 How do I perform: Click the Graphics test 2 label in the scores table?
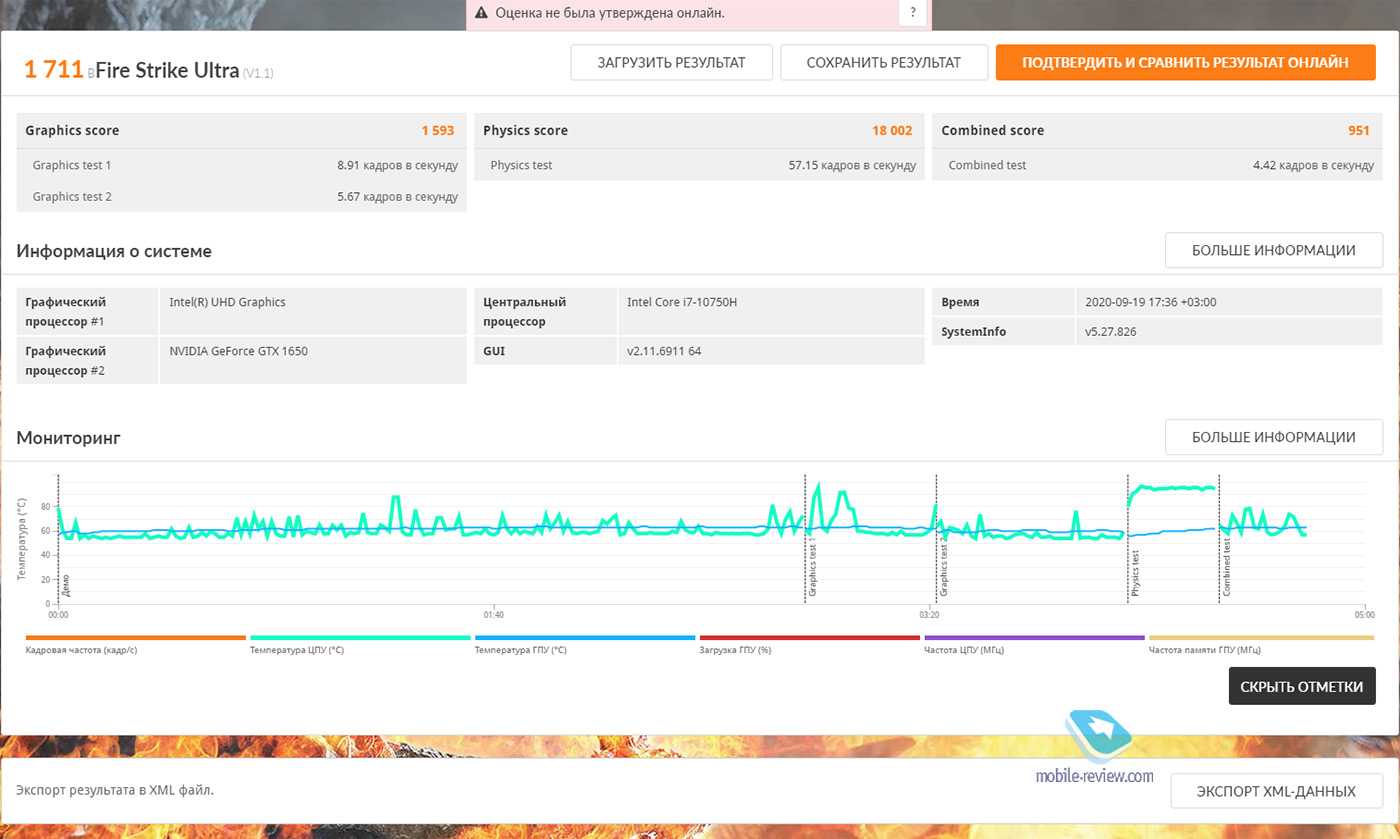pos(72,196)
